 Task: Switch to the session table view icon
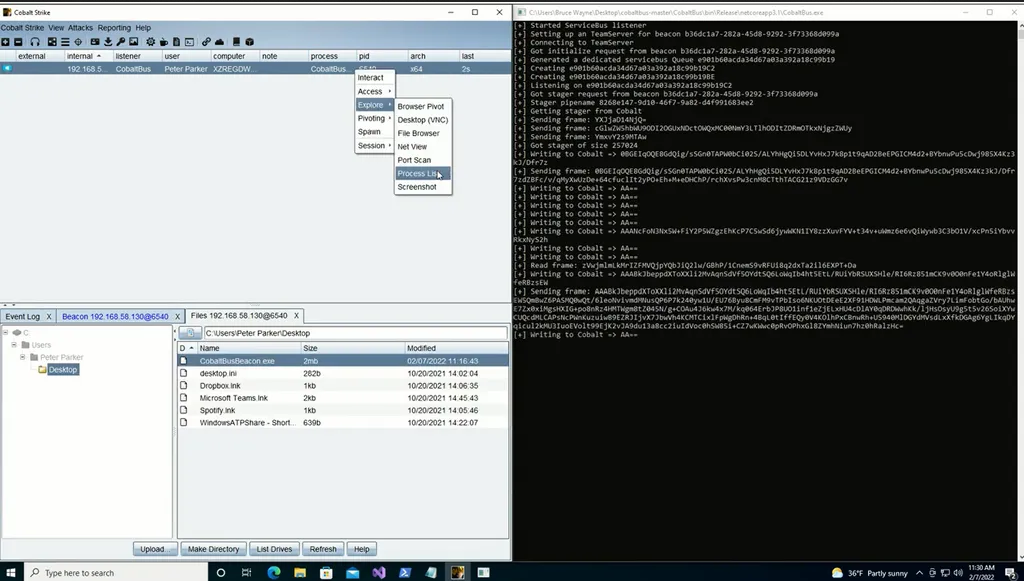click(x=65, y=42)
